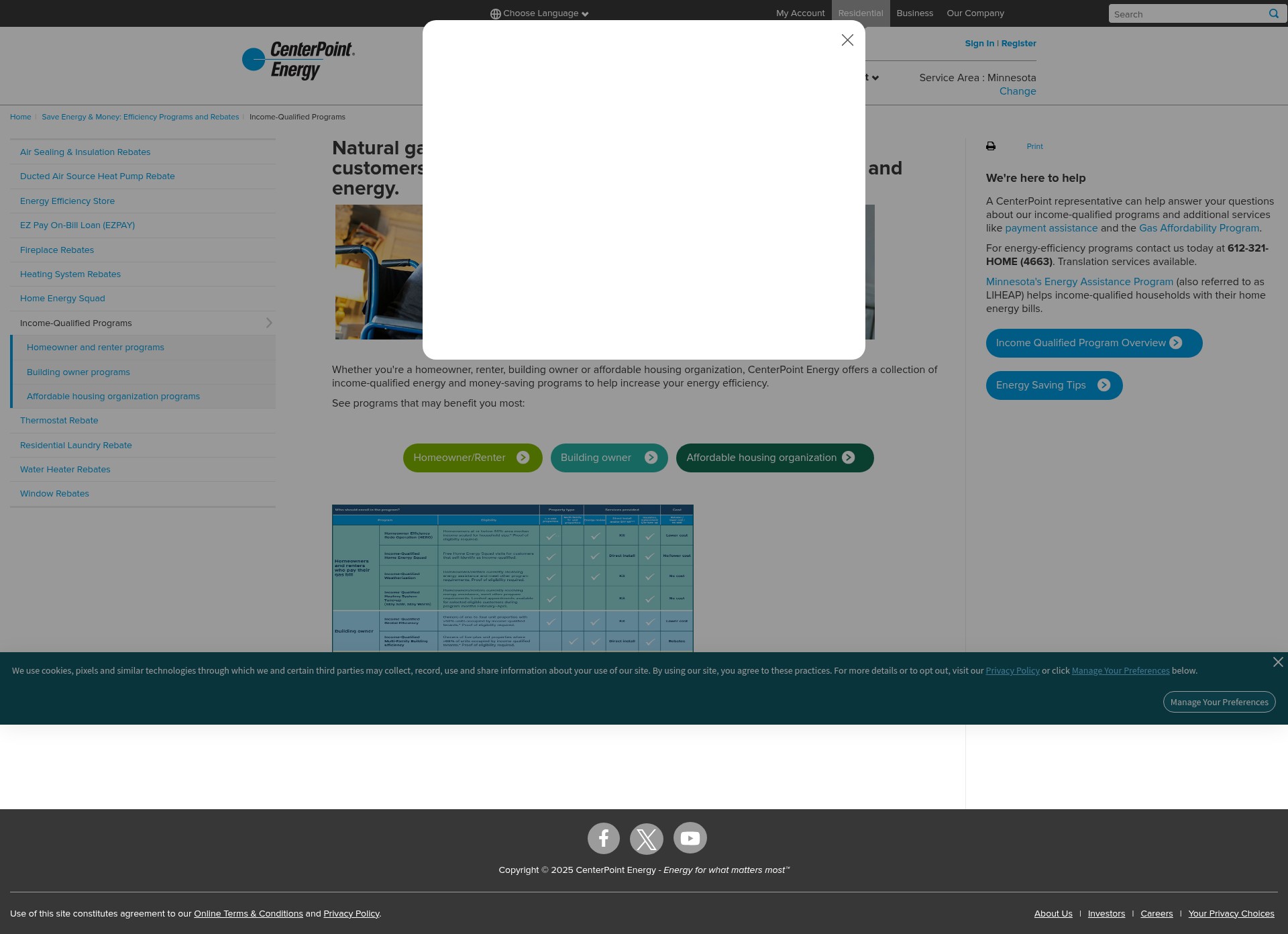Open About Us footer link

click(x=1053, y=914)
